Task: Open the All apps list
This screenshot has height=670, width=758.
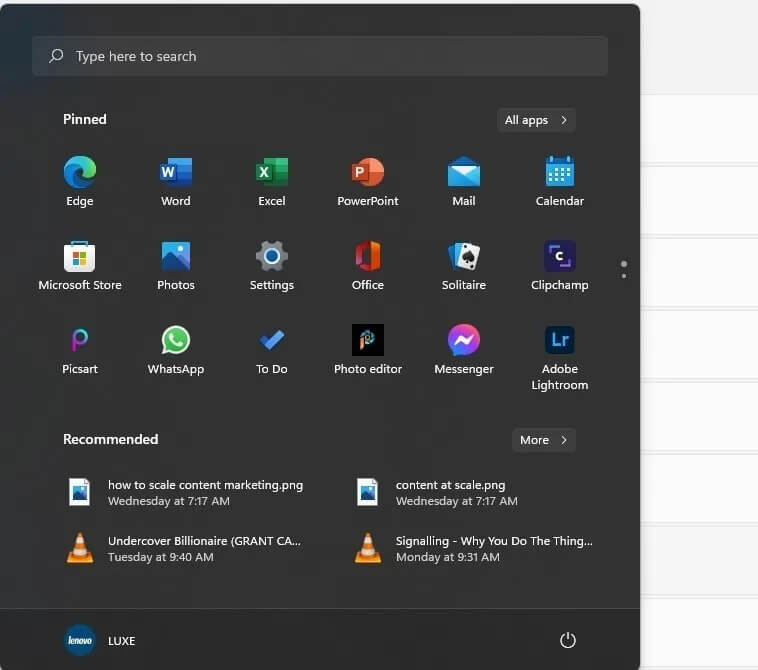Action: 536,120
